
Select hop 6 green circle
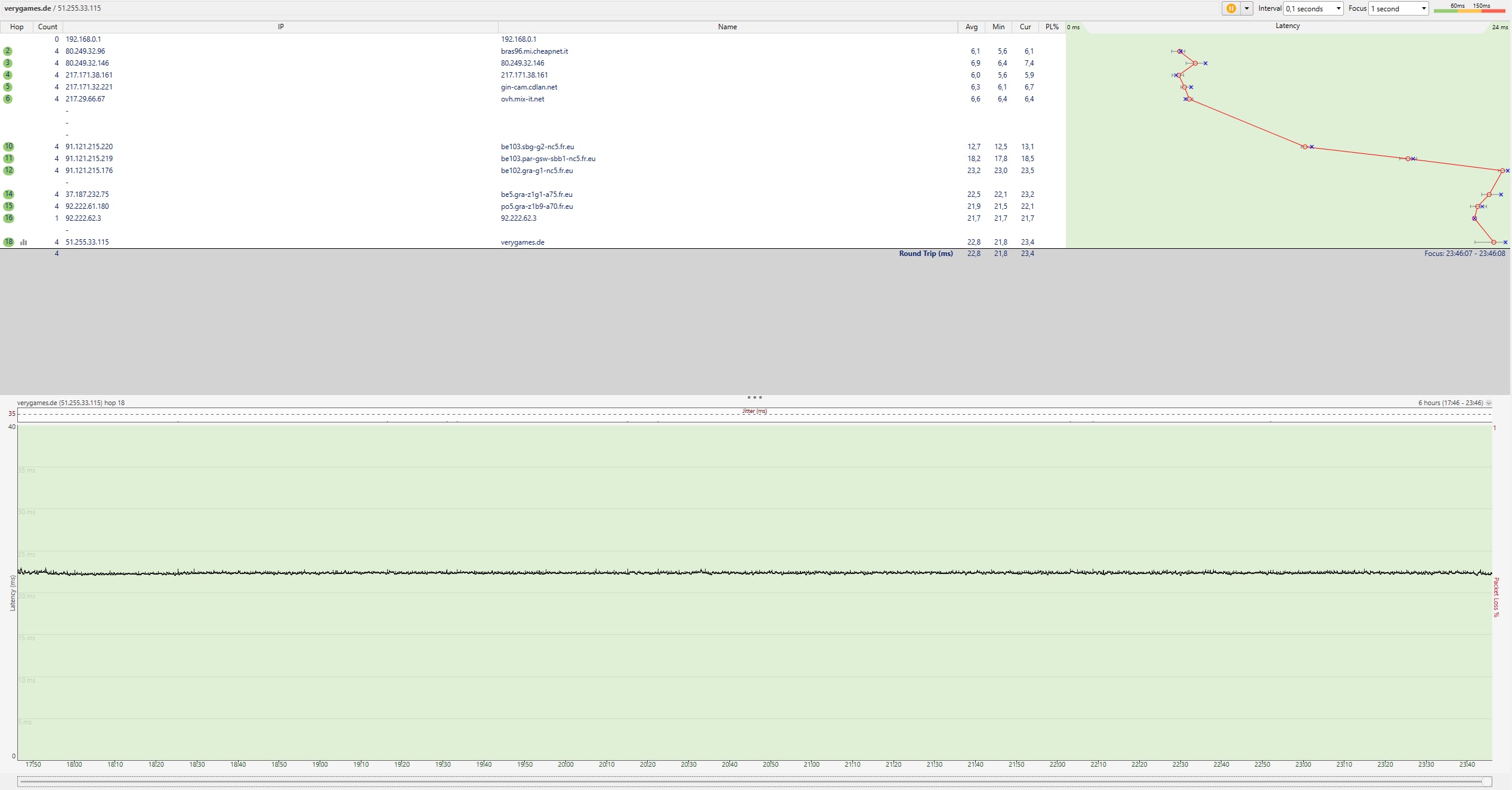point(8,99)
